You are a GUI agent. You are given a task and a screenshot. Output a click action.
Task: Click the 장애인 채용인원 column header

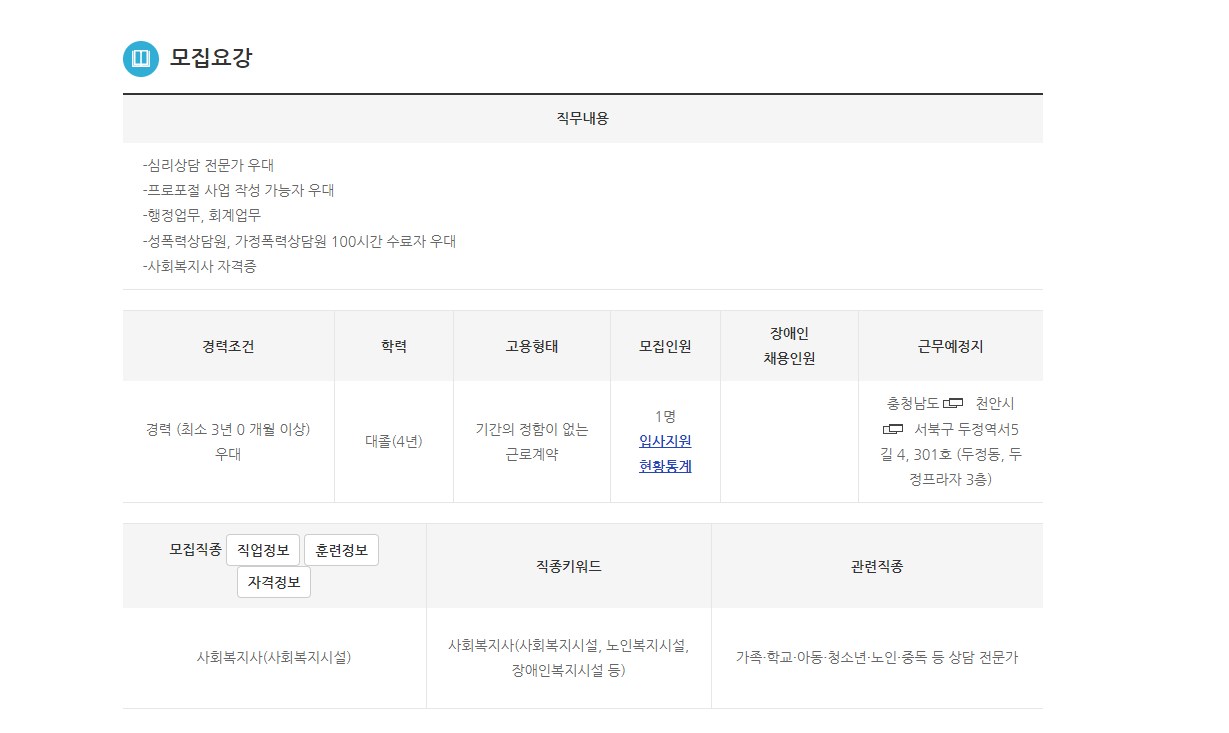(789, 346)
